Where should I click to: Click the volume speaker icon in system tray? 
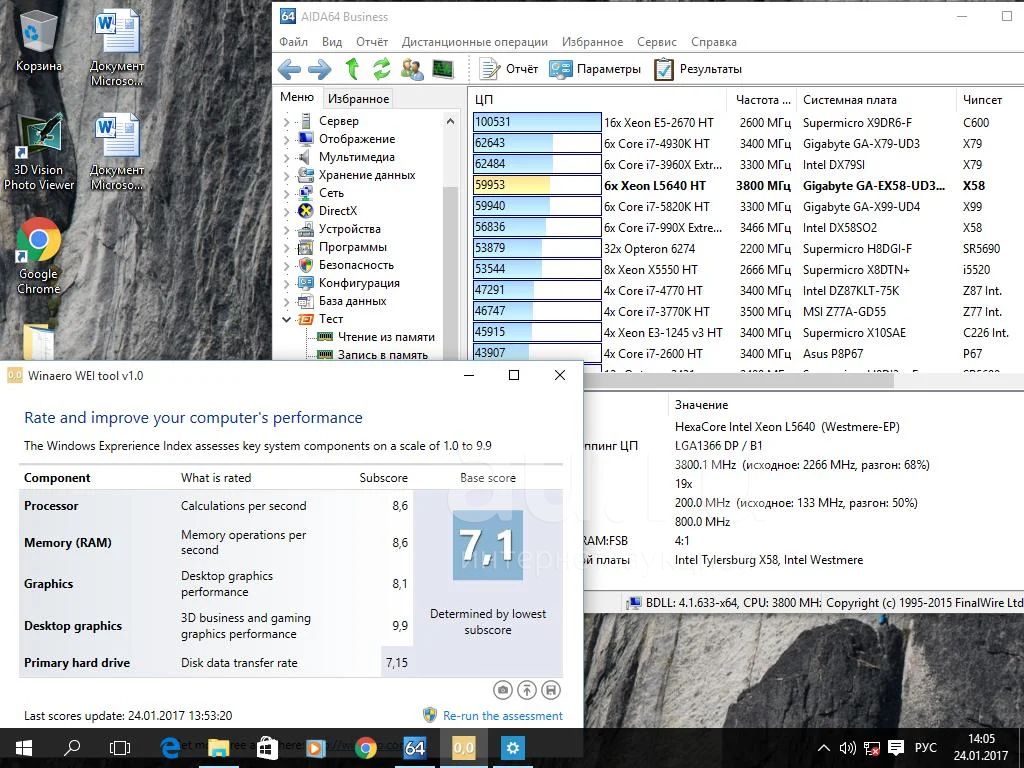[847, 748]
